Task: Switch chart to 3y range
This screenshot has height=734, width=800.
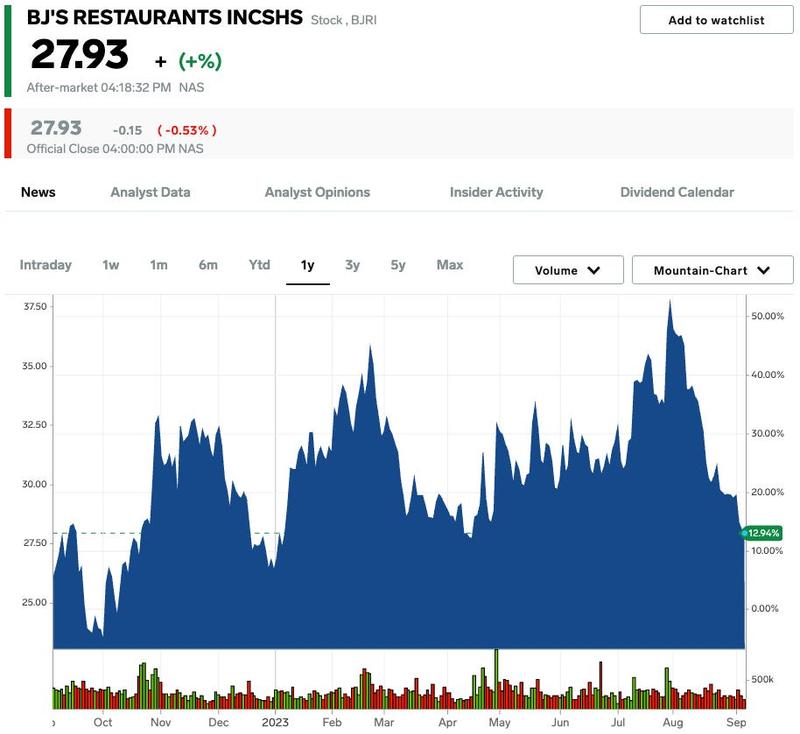Action: (353, 265)
